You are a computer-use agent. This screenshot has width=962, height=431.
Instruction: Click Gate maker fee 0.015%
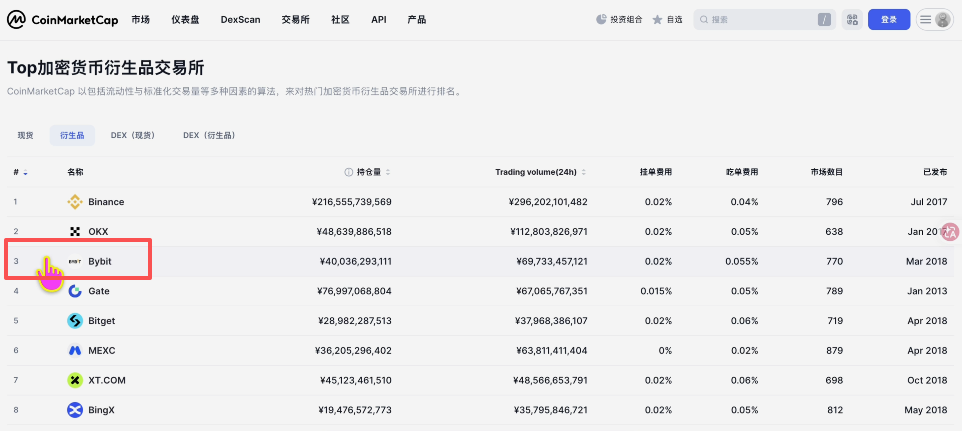(656, 291)
